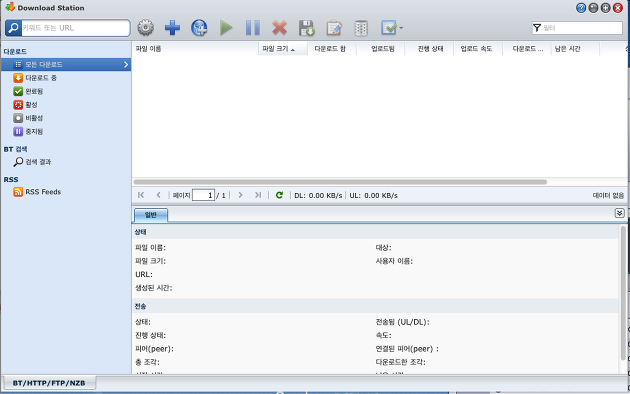Resume downloads with the green play button
The image size is (630, 394).
pyautogui.click(x=226, y=28)
